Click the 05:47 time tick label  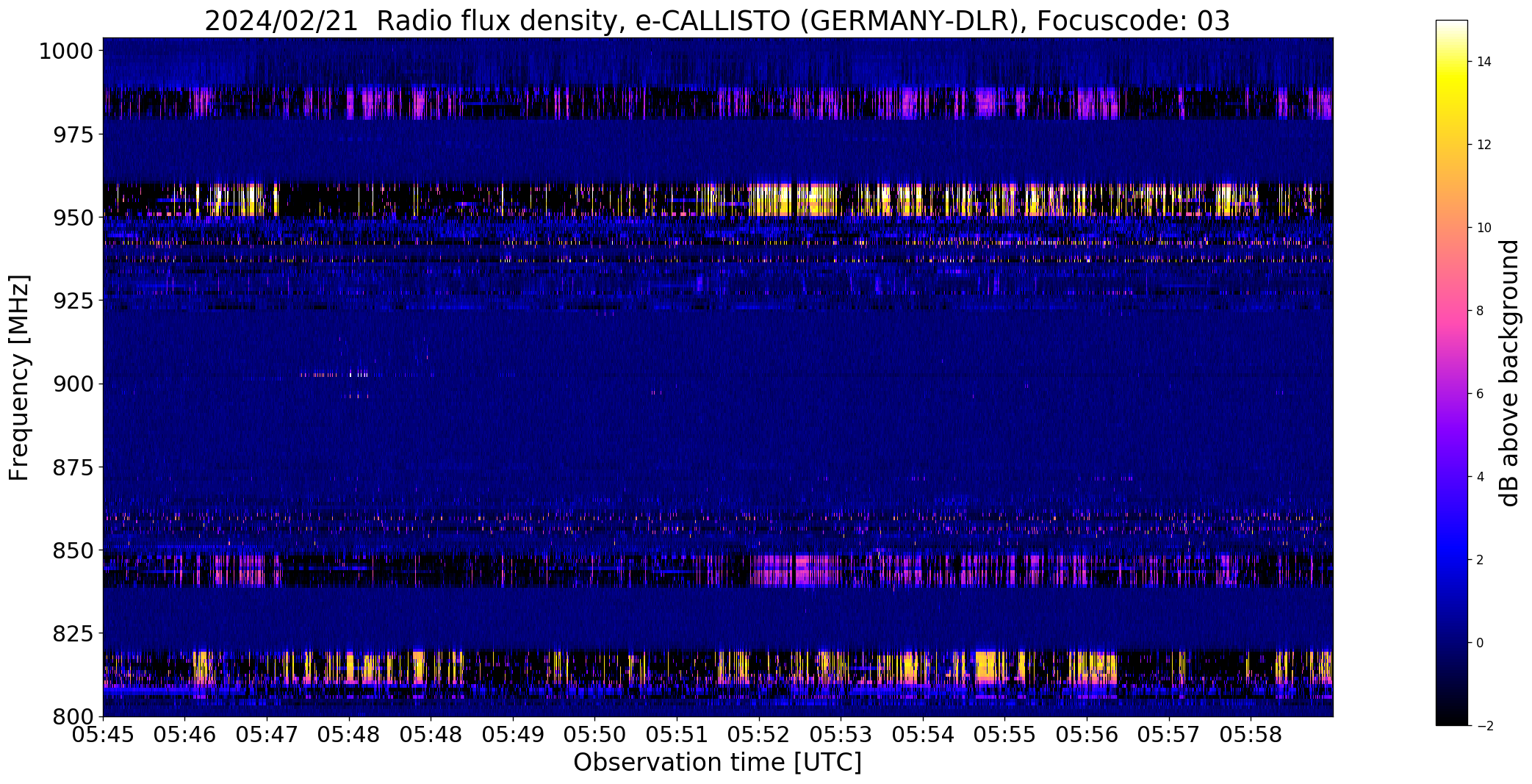267,735
